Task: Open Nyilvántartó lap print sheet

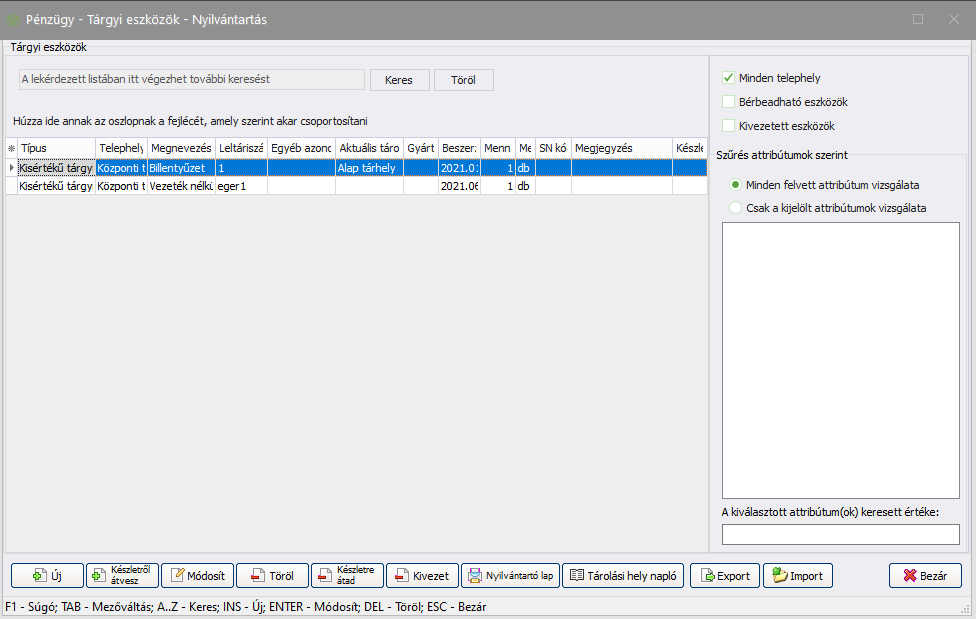Action: pos(510,576)
